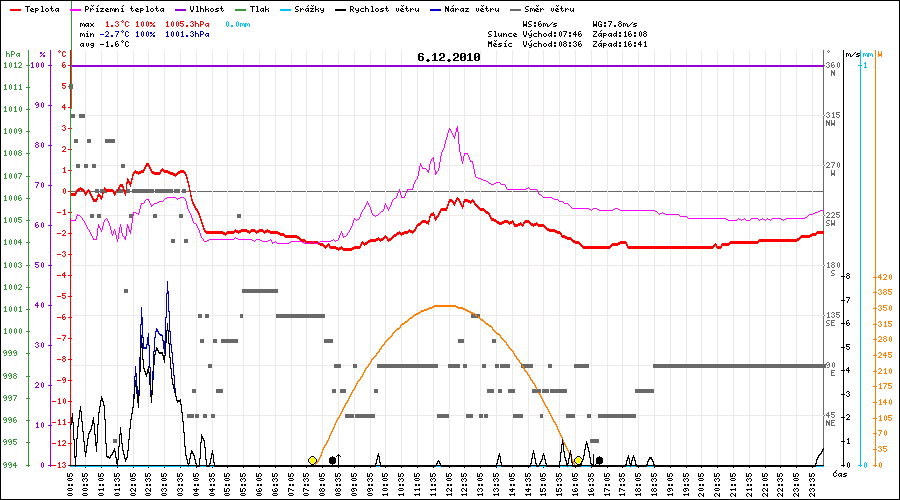Click the wind gust reading WG:7.8m/s
The height and width of the screenshot is (500, 900).
tap(615, 25)
